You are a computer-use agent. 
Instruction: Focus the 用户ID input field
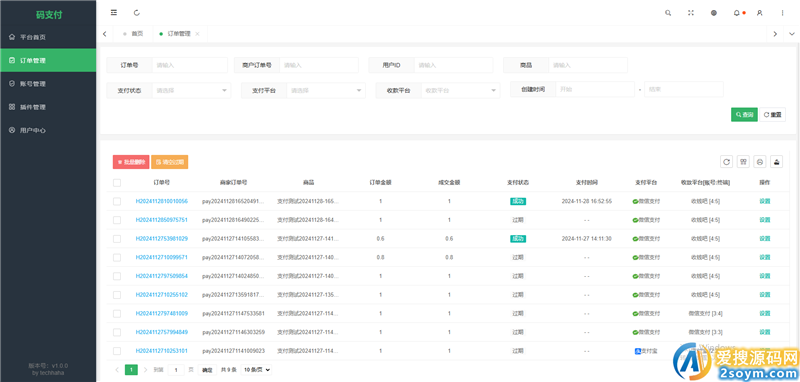(x=454, y=65)
